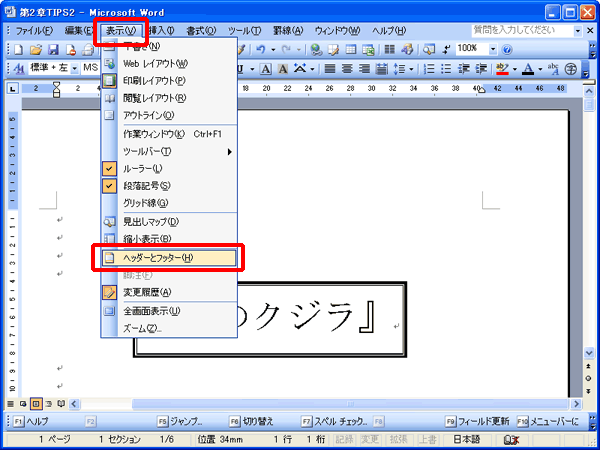This screenshot has width=600, height=450.
Task: Open the Highlight color dropdown arrow
Action: (x=515, y=69)
